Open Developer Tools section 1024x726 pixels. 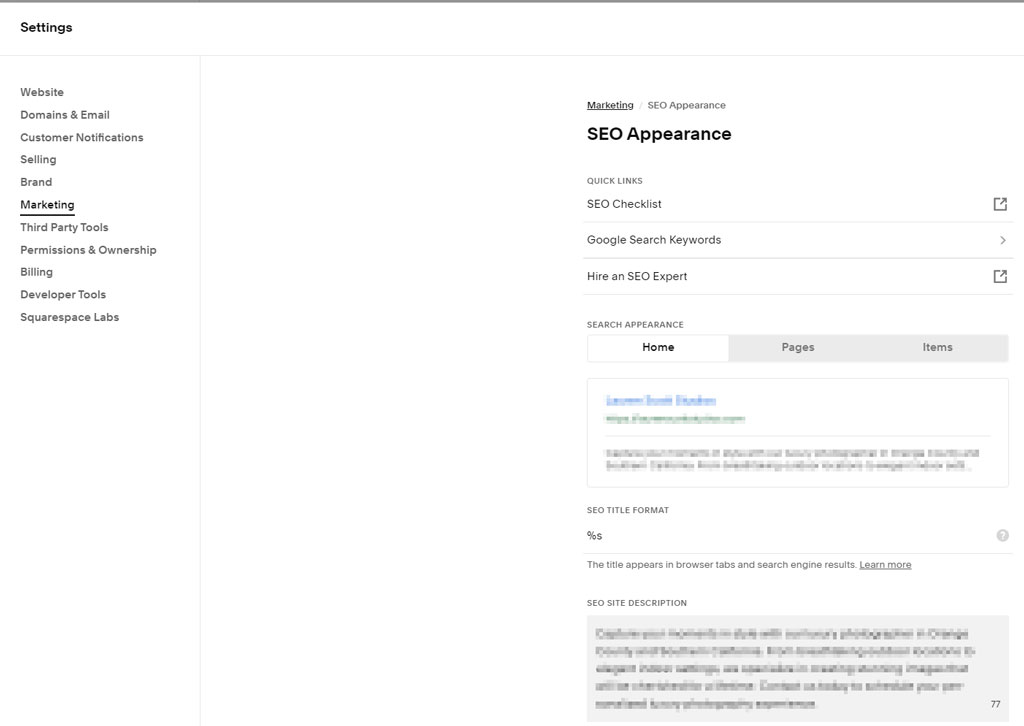coord(63,294)
